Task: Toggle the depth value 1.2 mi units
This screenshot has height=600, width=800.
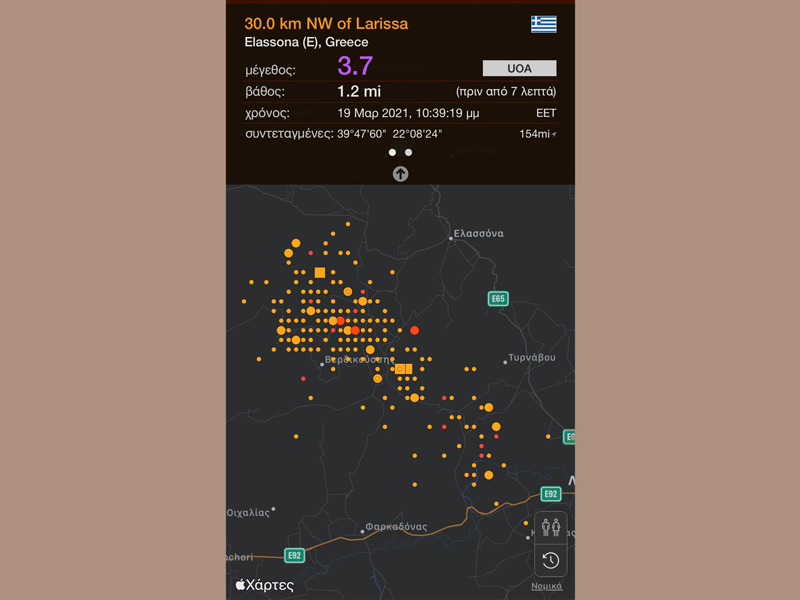Action: click(x=359, y=91)
